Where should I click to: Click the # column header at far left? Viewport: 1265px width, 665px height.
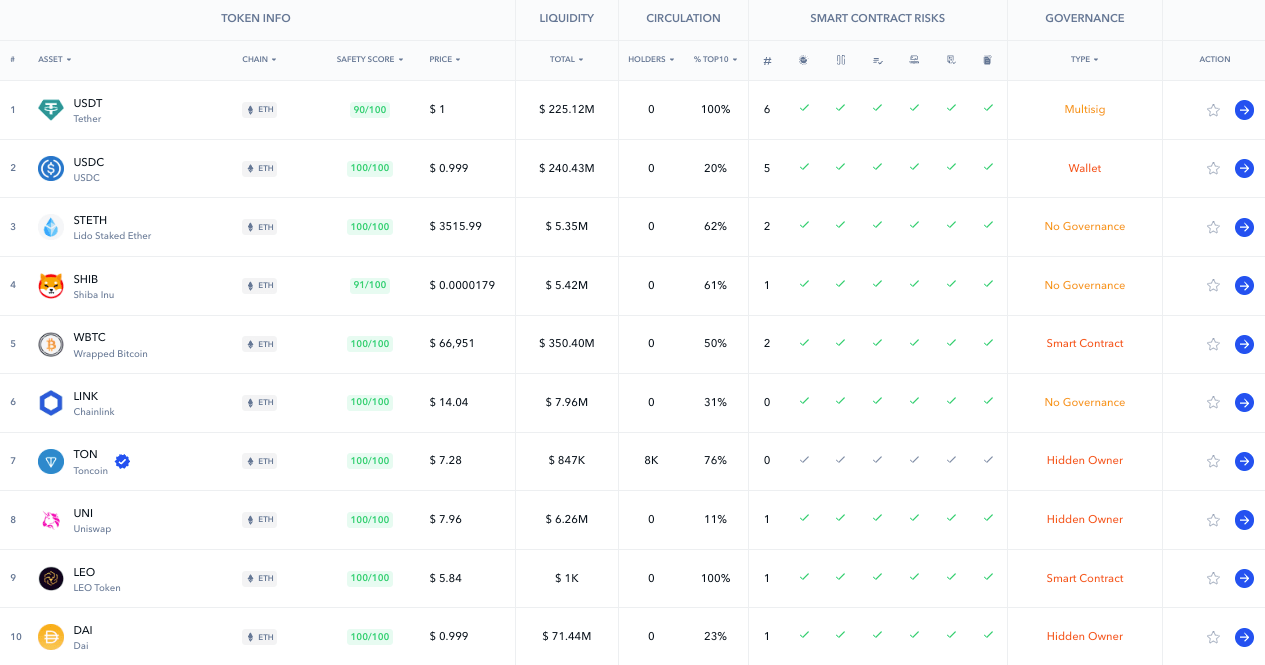[12, 60]
